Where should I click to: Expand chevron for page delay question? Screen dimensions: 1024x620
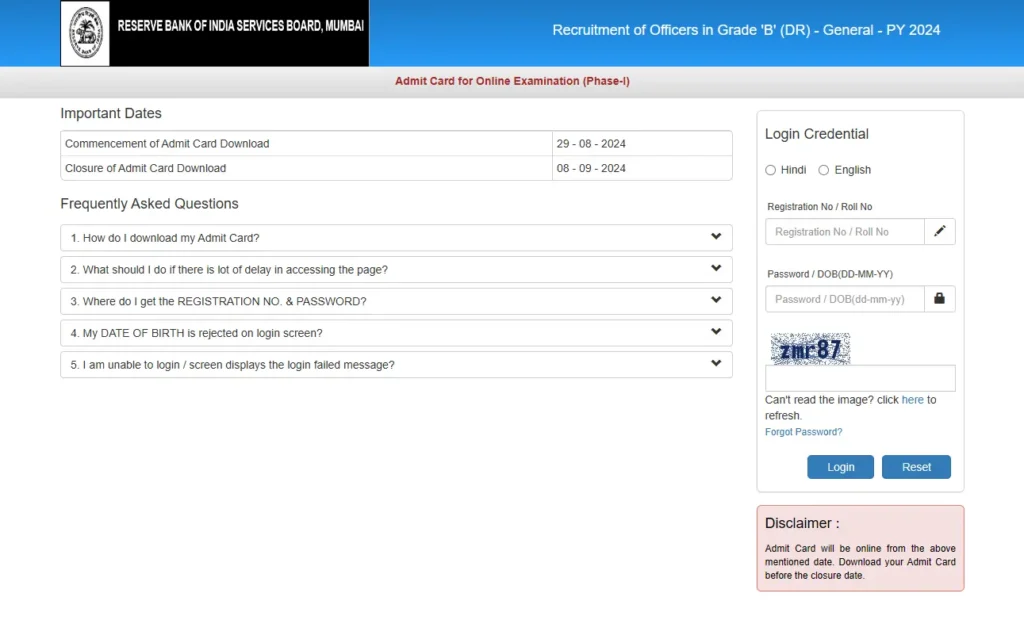pyautogui.click(x=716, y=269)
